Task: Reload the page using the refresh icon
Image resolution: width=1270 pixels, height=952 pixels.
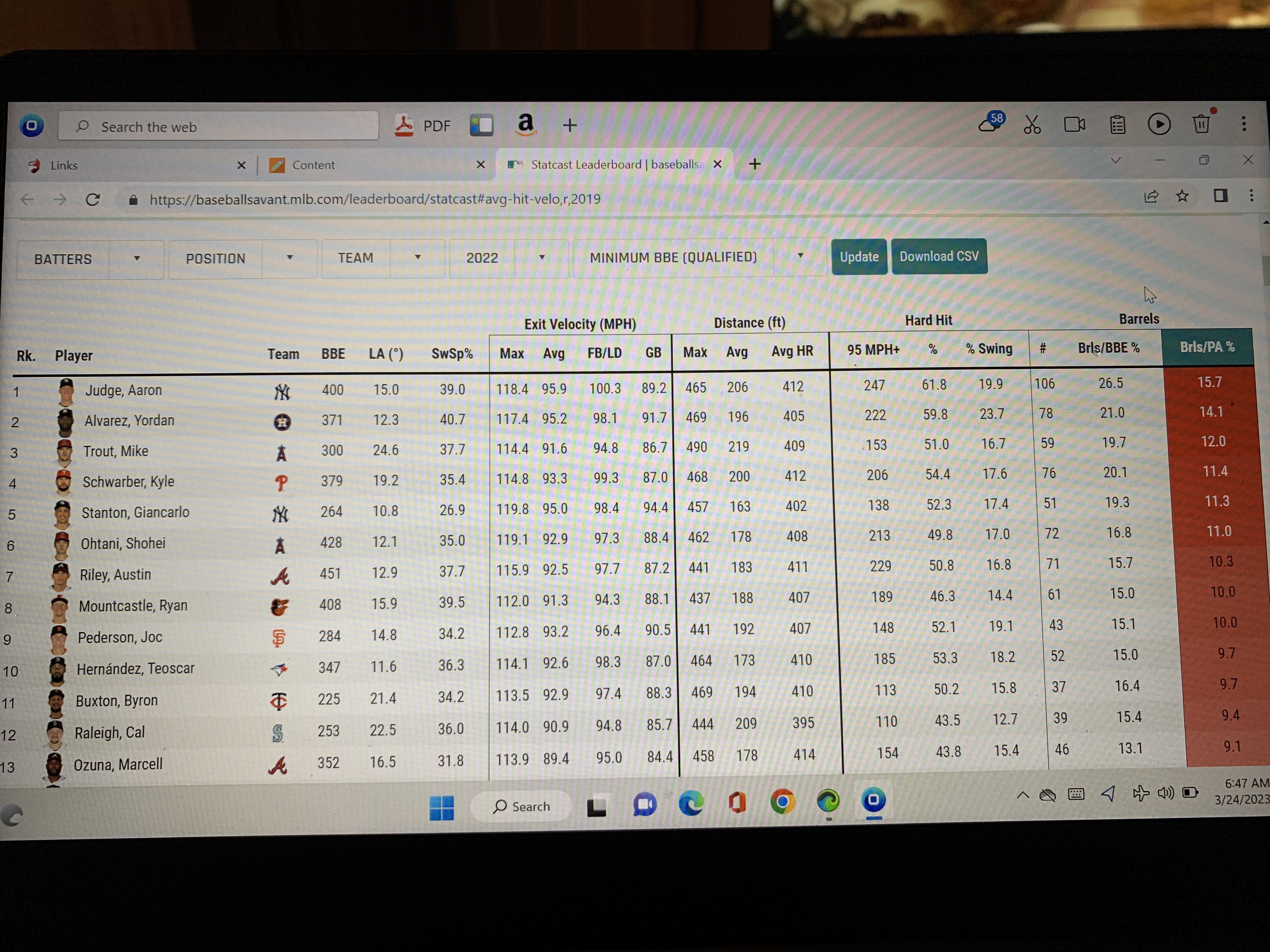Action: (93, 200)
